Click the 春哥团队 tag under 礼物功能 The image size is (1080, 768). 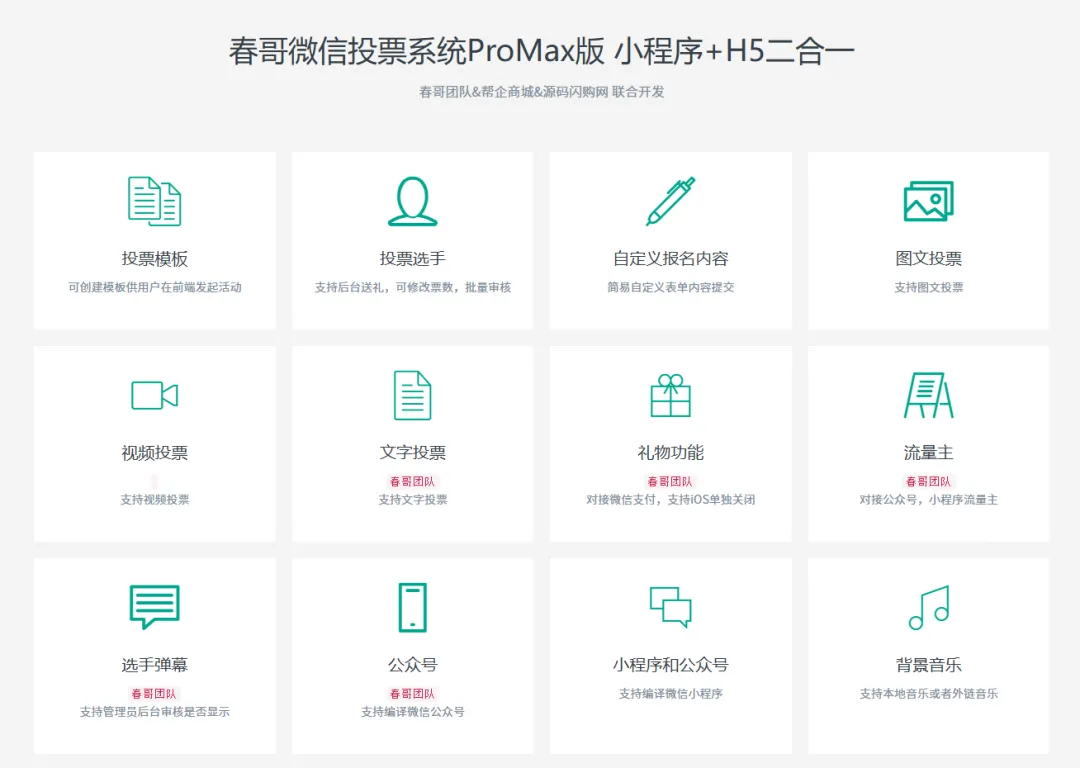coord(670,481)
